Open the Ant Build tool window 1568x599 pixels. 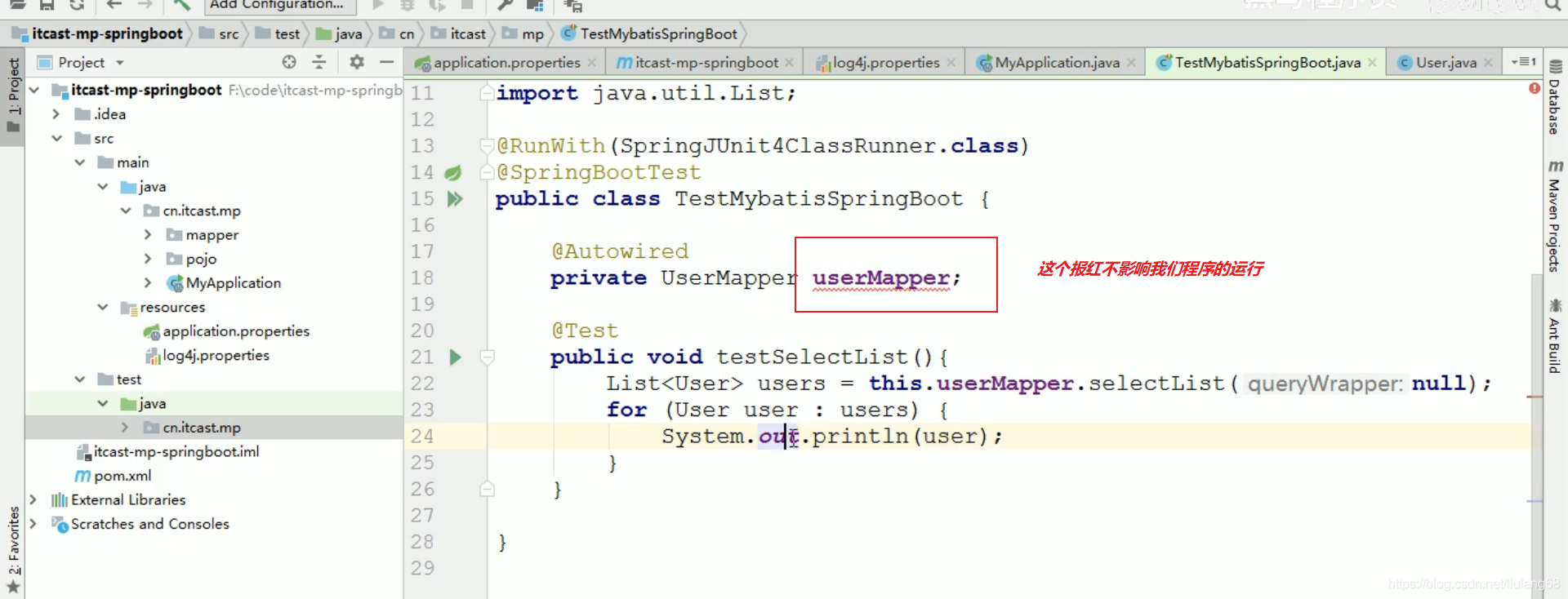pos(1555,336)
